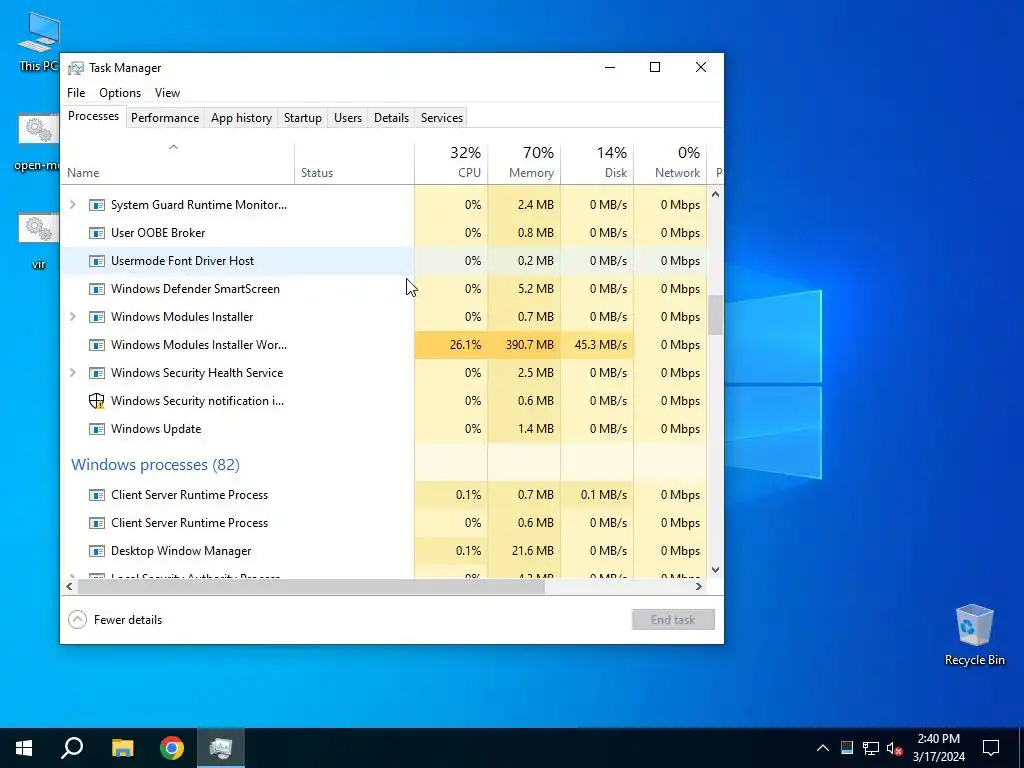This screenshot has height=768, width=1024.
Task: Expand the Windows Security Health Service row
Action: tap(72, 373)
